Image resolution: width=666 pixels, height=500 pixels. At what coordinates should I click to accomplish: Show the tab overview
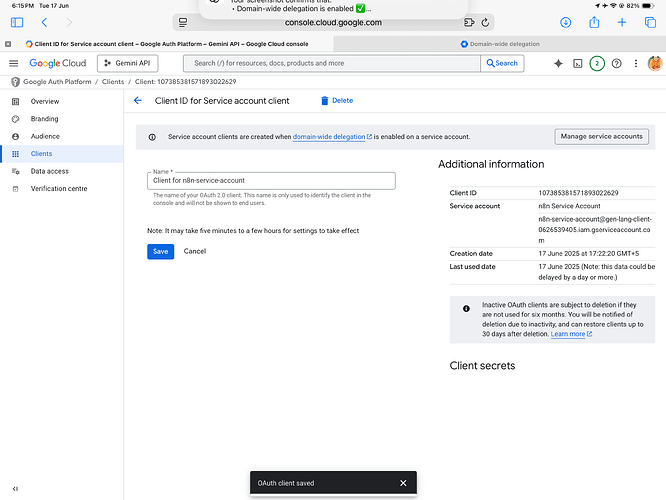[650, 22]
